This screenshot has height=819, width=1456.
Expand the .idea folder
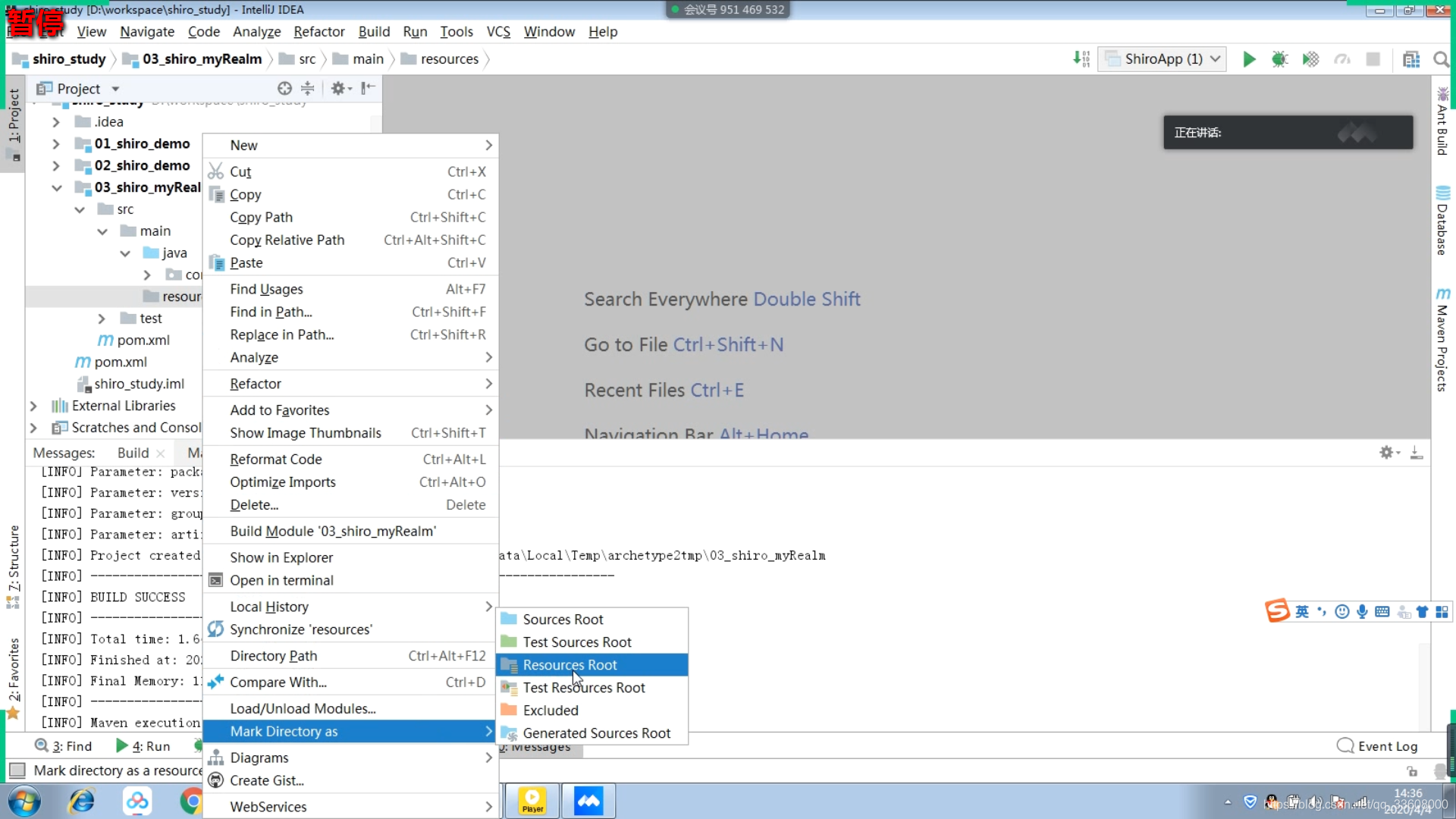tap(56, 122)
